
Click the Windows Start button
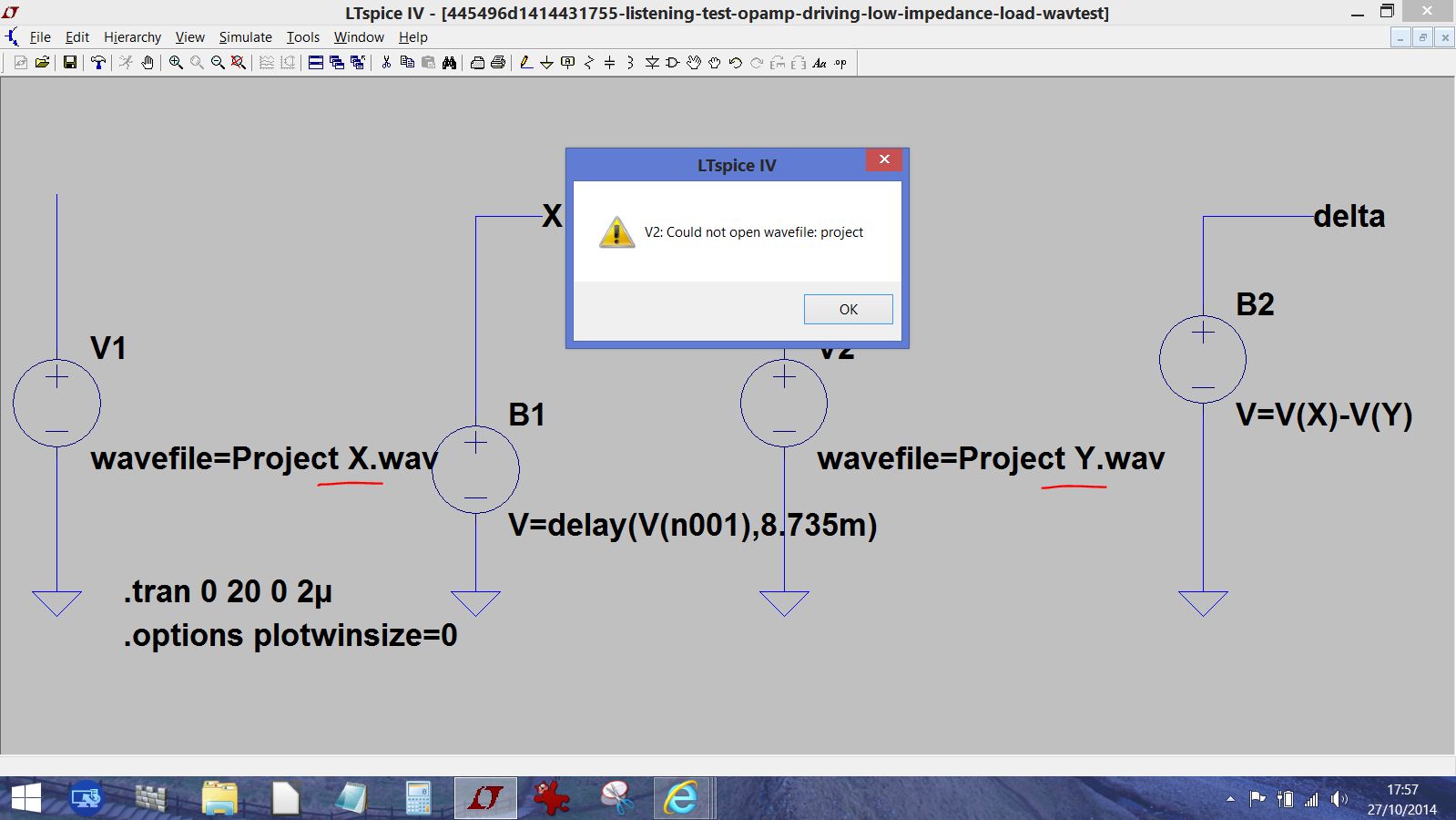tap(25, 798)
